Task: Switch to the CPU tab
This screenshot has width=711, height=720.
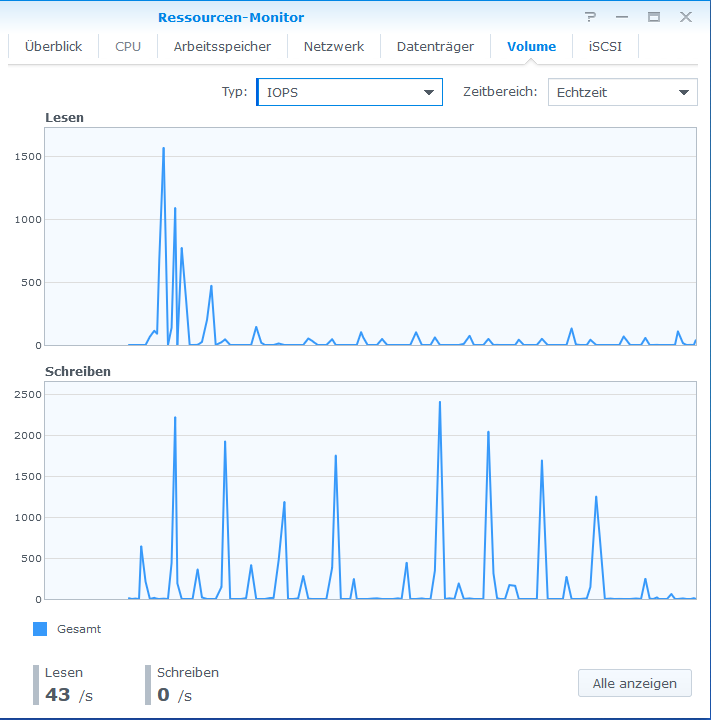Action: (x=128, y=46)
